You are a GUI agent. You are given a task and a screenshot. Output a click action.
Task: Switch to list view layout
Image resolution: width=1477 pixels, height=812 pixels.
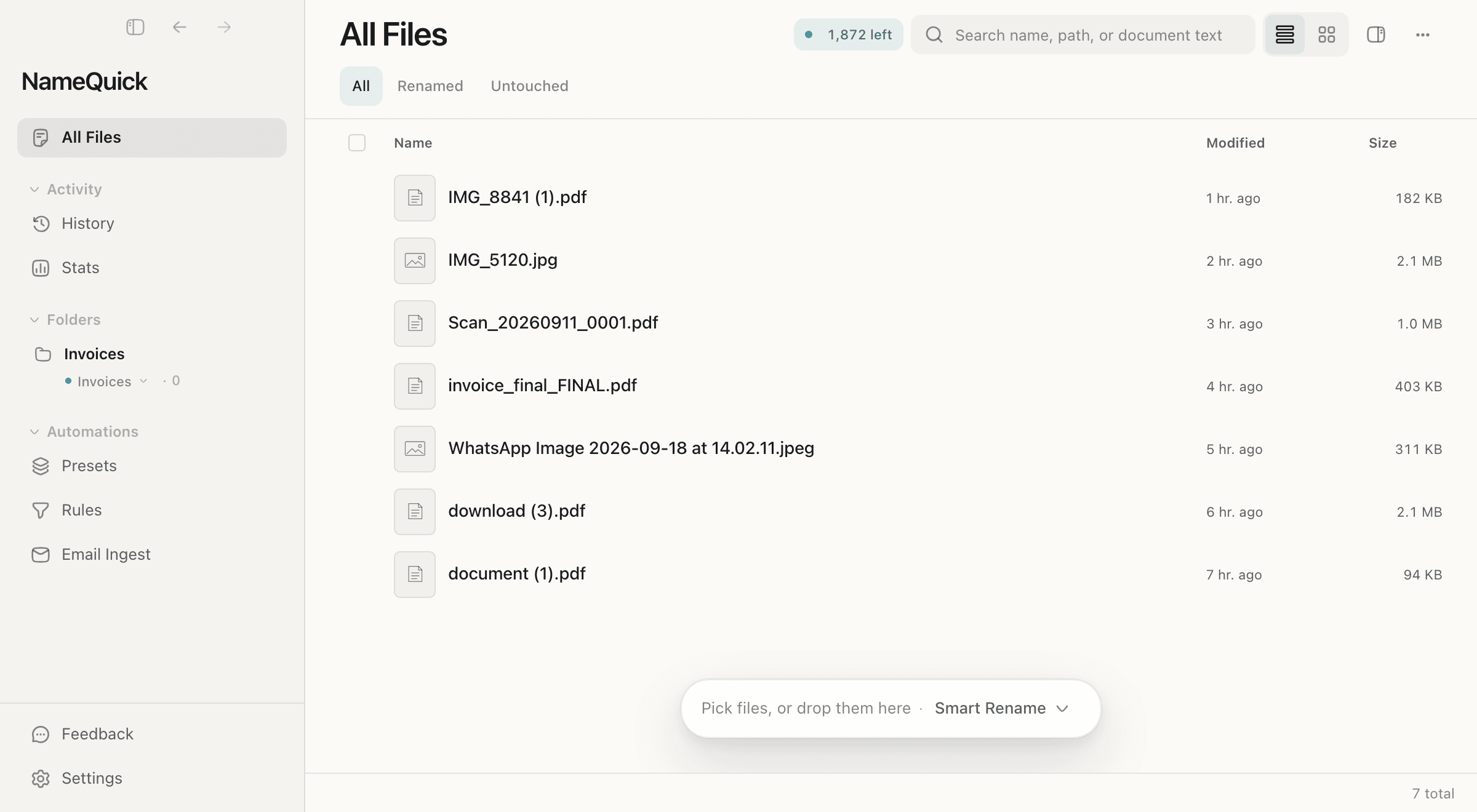[1285, 34]
